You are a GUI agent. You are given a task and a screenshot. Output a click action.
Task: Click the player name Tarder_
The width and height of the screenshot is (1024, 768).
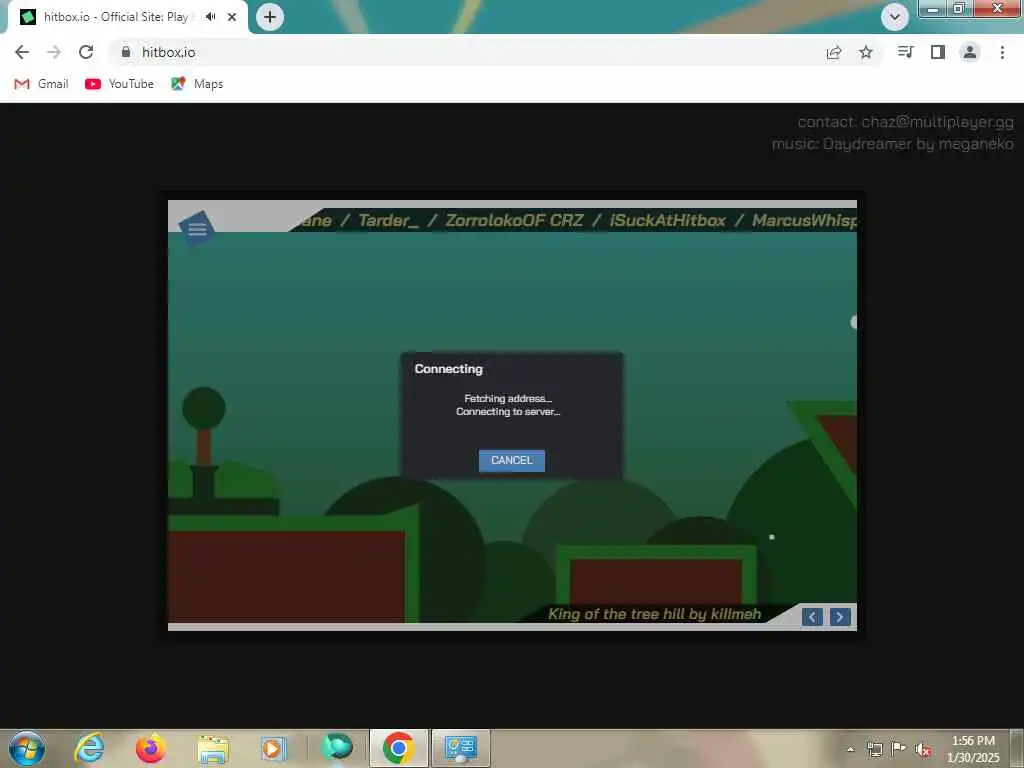[389, 221]
